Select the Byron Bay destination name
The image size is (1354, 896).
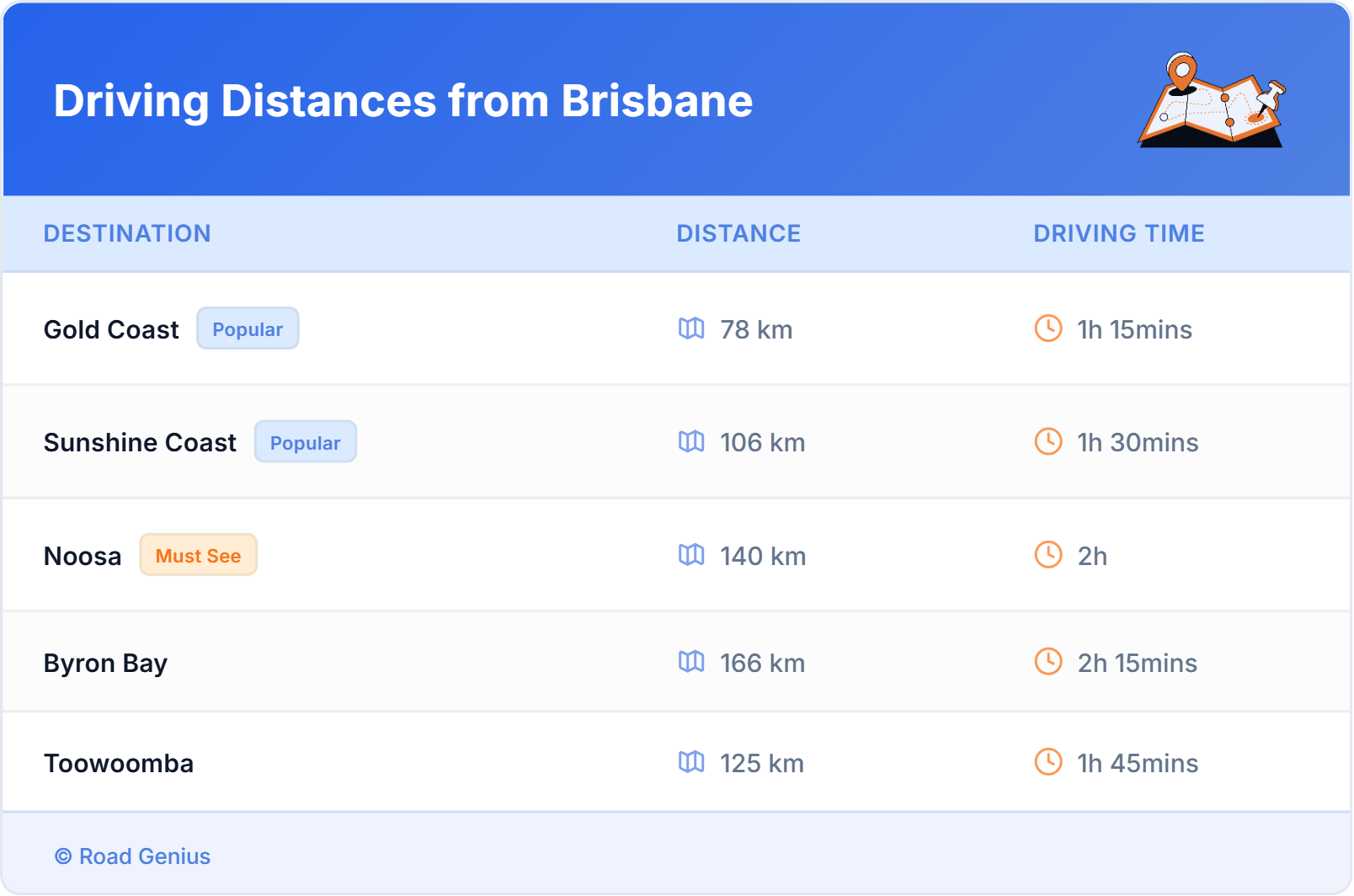[105, 663]
